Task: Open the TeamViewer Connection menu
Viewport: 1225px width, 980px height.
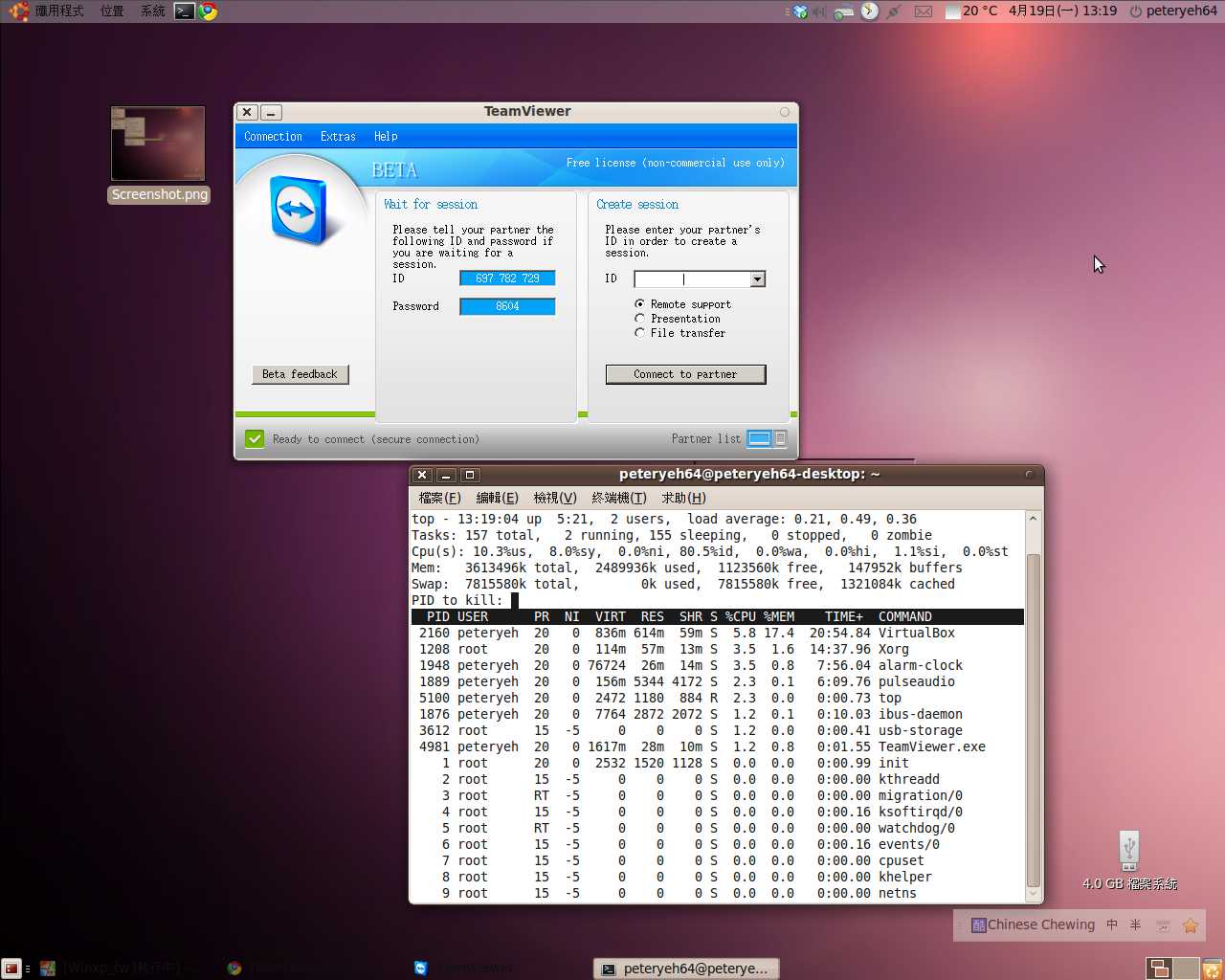Action: pos(273,137)
